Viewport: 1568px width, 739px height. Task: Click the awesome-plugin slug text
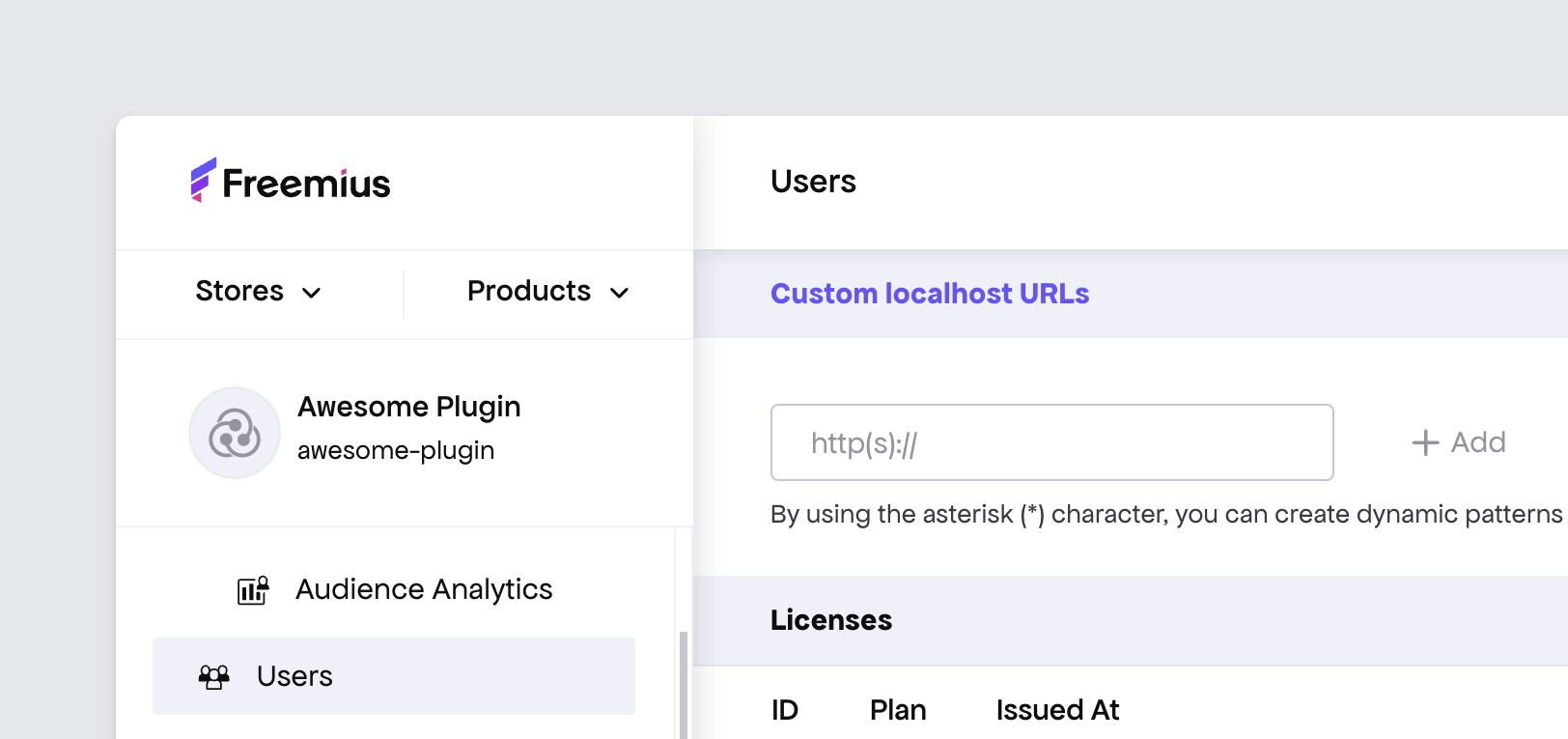[396, 450]
